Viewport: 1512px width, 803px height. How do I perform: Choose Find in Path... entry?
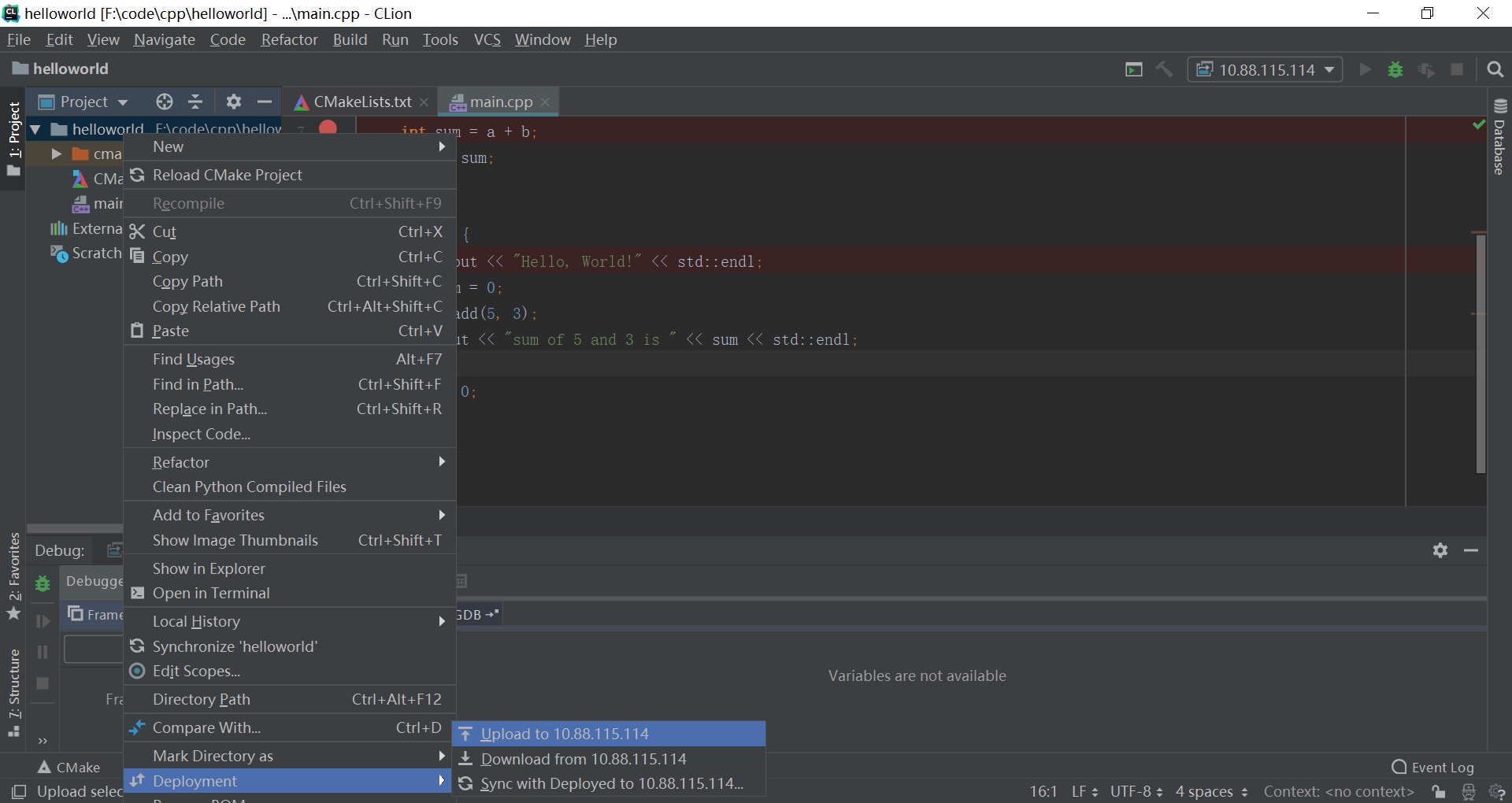click(290, 384)
